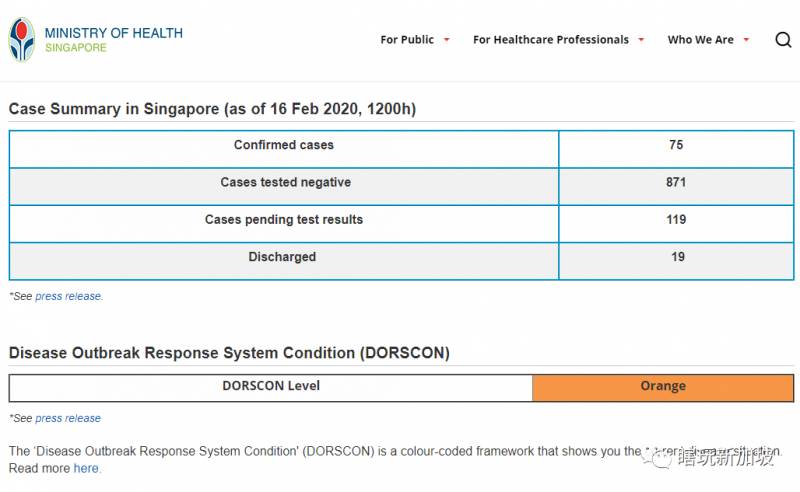
Task: Open the search magnifier icon
Action: pos(783,40)
